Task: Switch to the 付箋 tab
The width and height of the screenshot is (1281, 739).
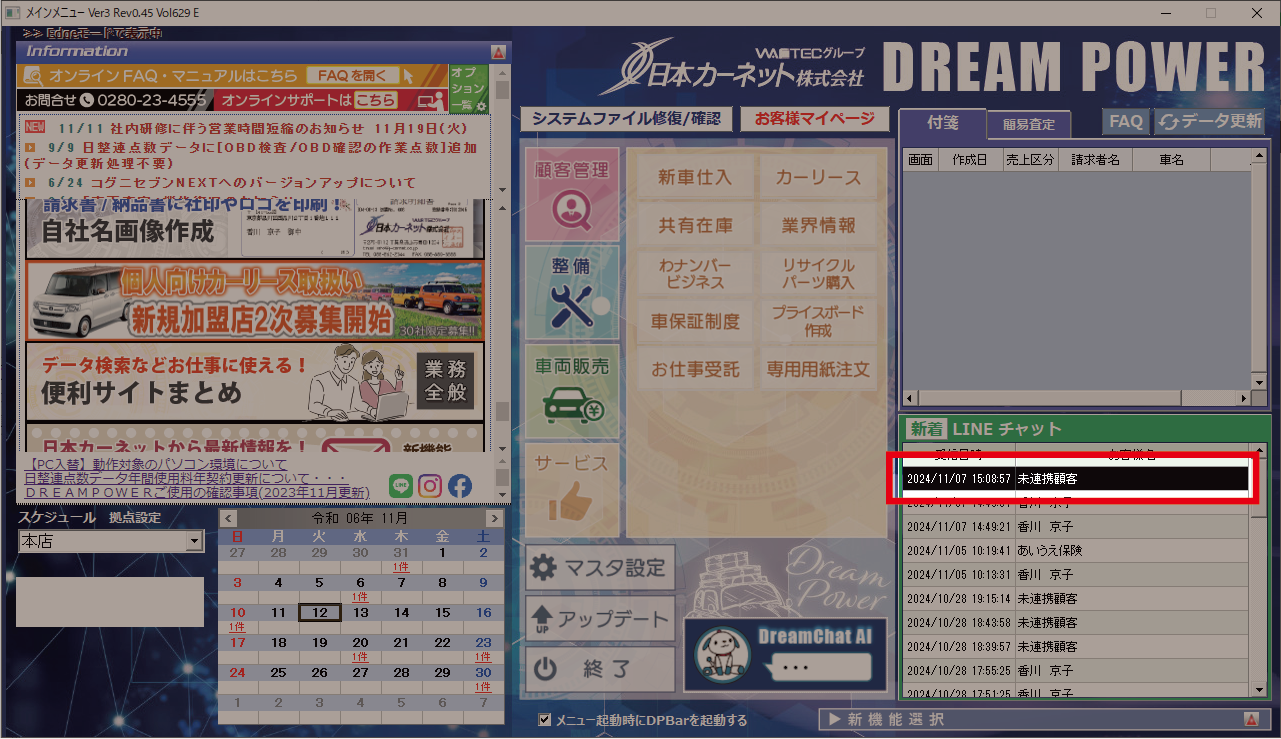Action: [943, 123]
